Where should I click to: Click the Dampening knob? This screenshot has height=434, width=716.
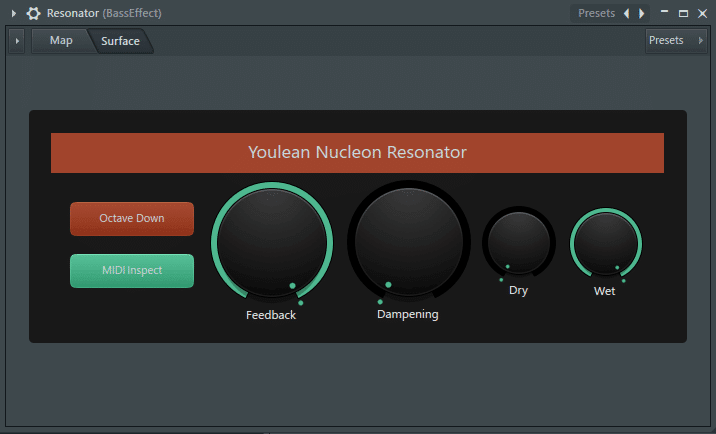409,241
